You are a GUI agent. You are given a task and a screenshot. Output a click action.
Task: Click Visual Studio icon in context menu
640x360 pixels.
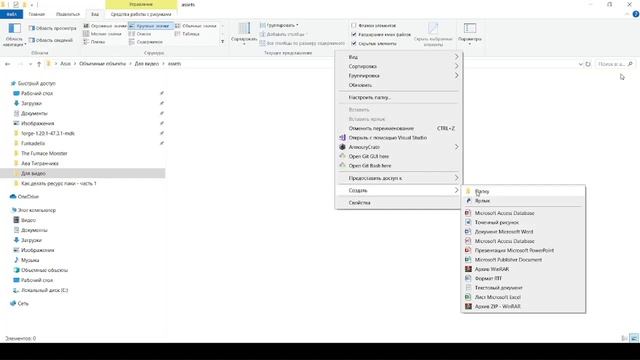342,138
